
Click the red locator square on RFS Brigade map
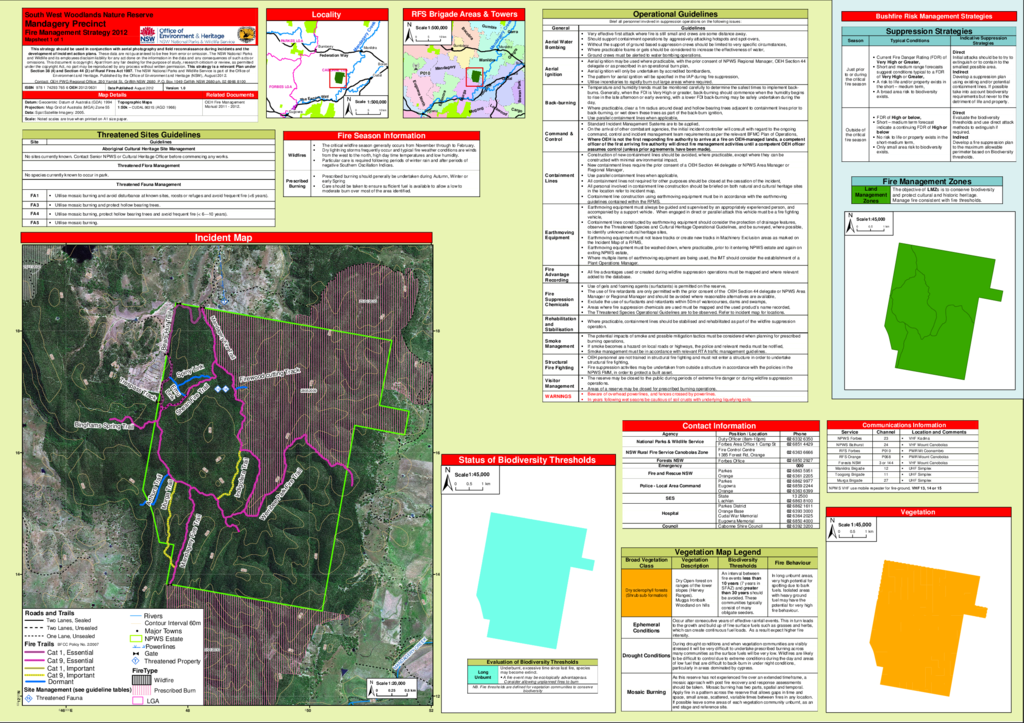pyautogui.click(x=474, y=77)
